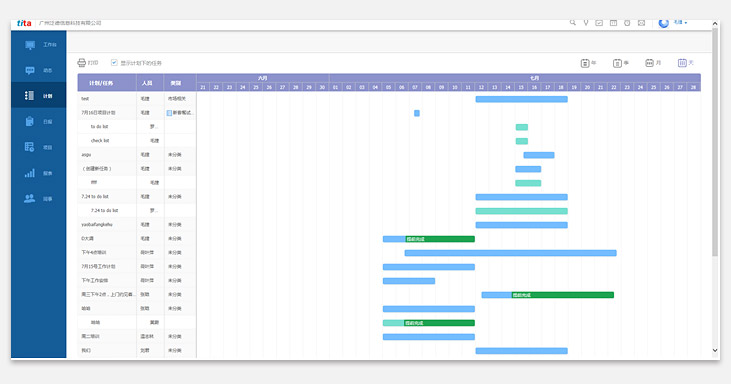731x384 pixels.
Task: Click the green completed bar in D大调 row
Action: (x=440, y=239)
